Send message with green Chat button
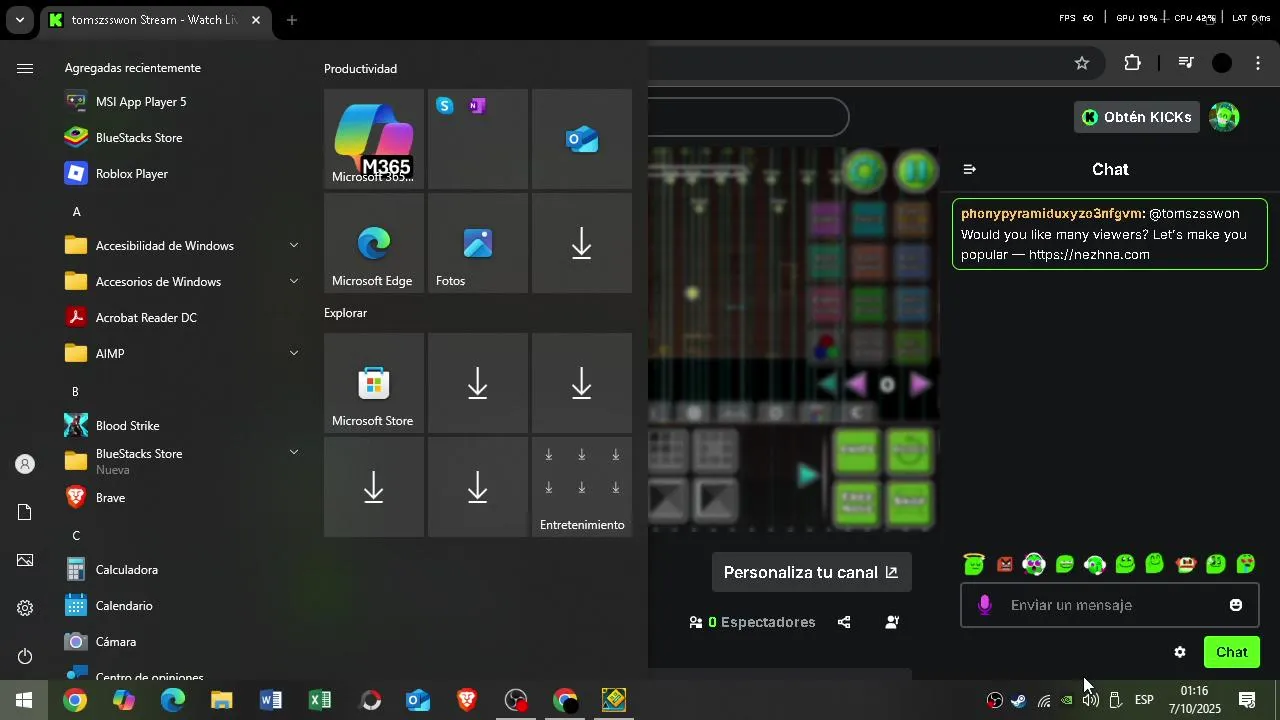 pos(1231,652)
